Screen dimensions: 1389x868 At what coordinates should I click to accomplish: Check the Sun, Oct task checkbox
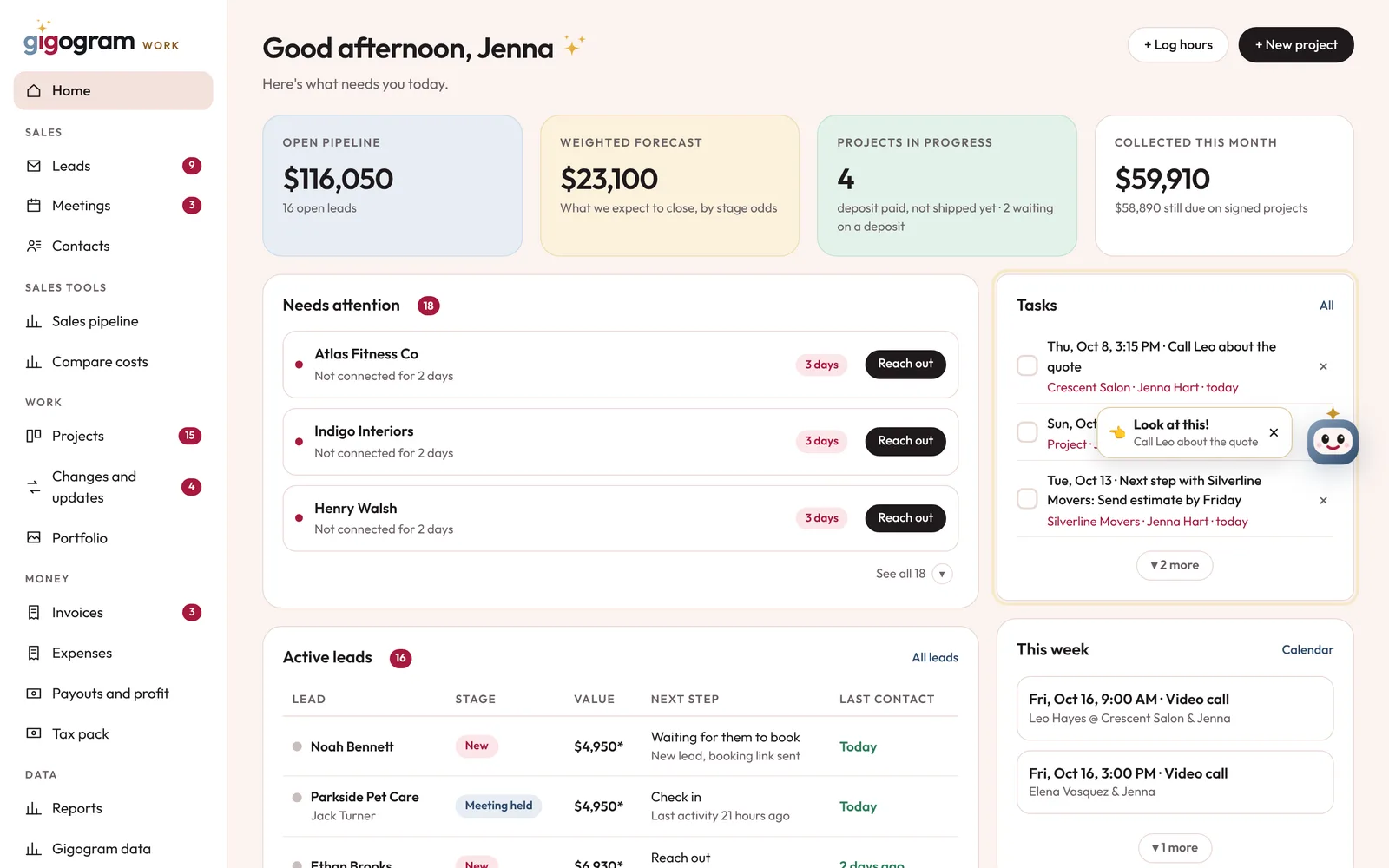click(x=1027, y=432)
